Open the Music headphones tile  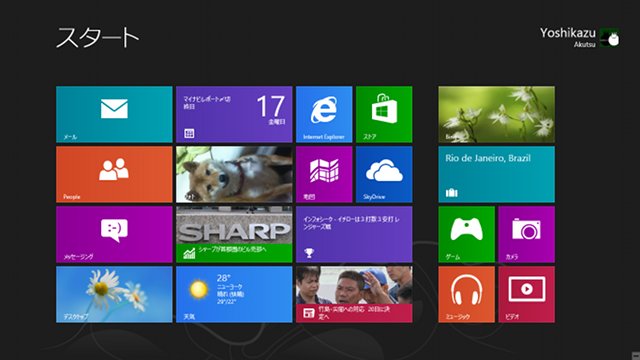pyautogui.click(x=467, y=294)
